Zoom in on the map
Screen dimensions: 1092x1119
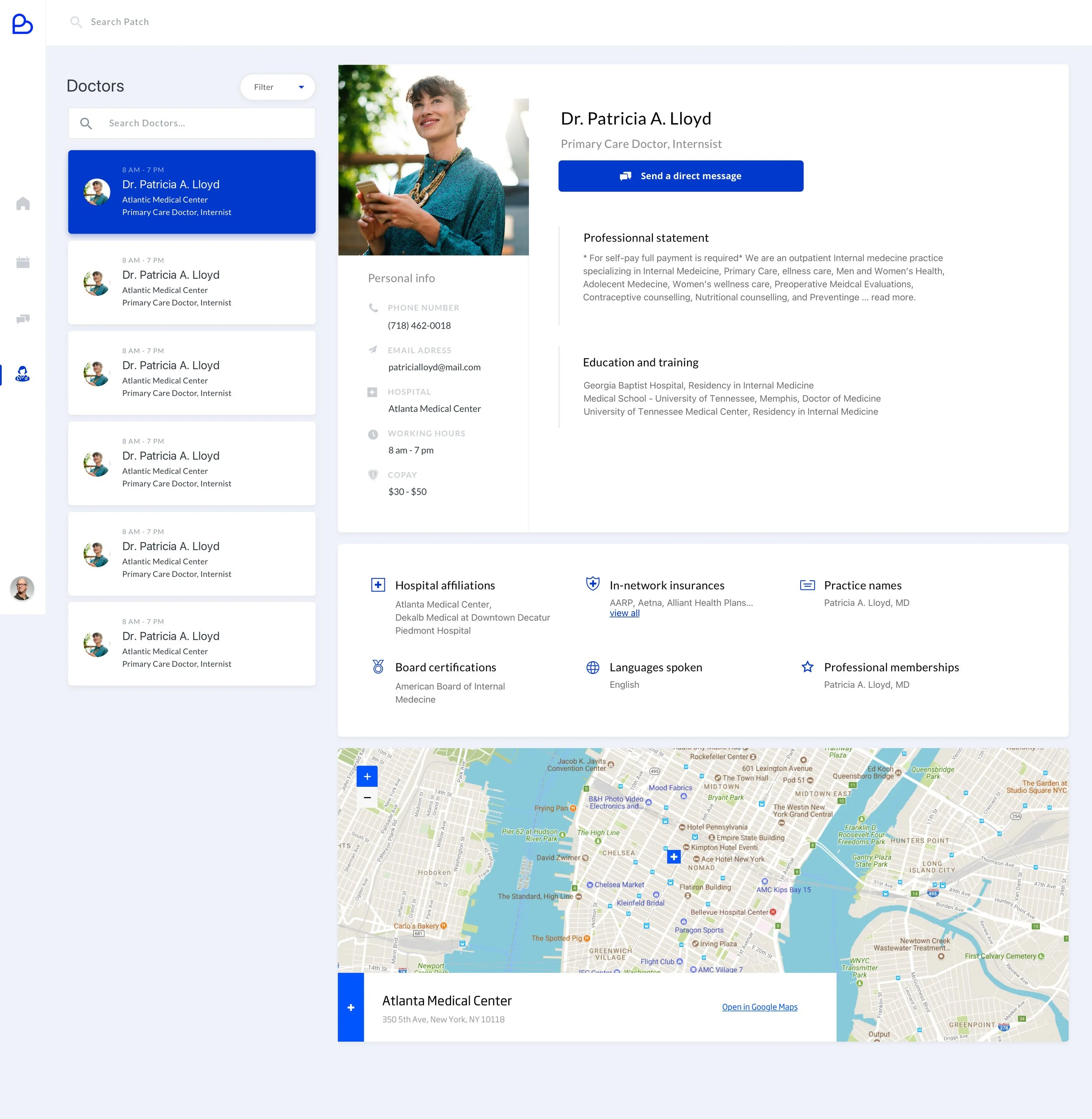(367, 776)
